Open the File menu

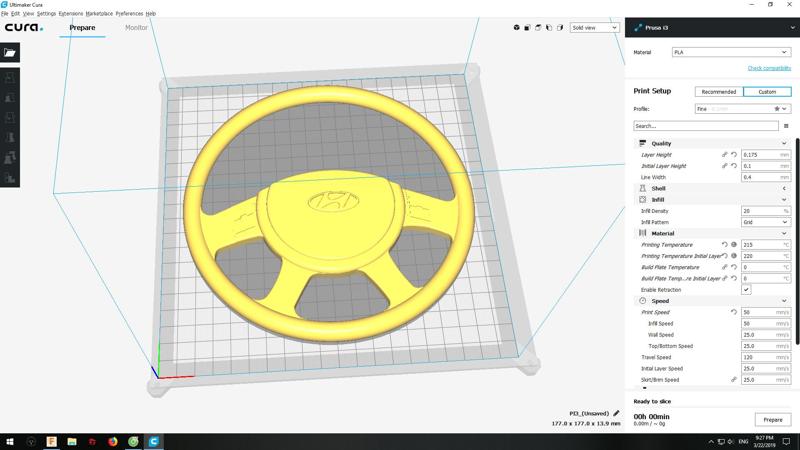[5, 14]
